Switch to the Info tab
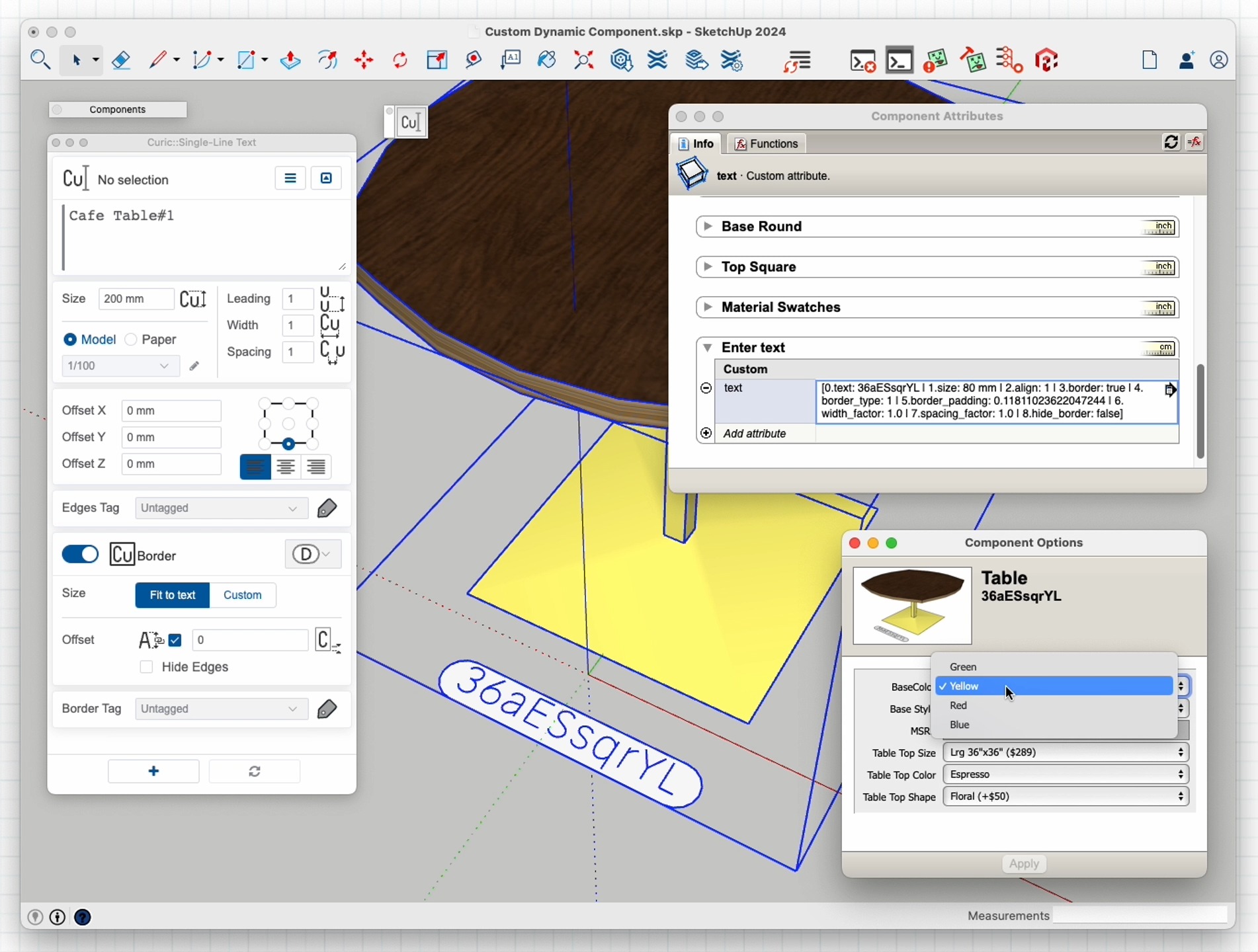 696,144
